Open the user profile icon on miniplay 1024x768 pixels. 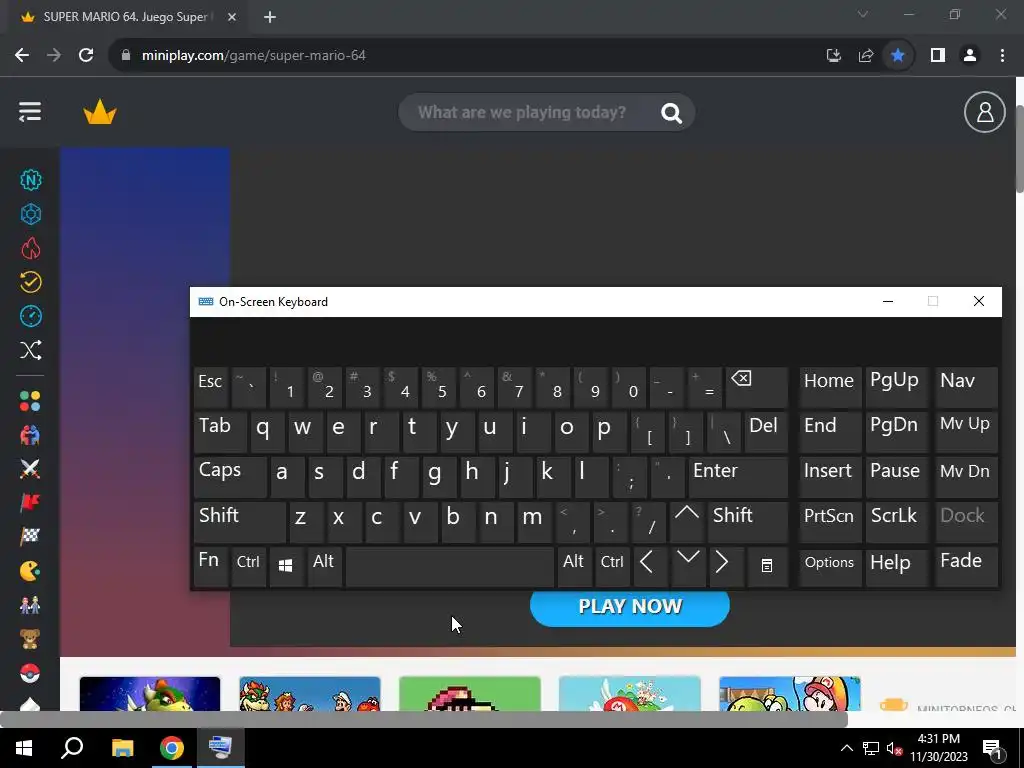[984, 112]
